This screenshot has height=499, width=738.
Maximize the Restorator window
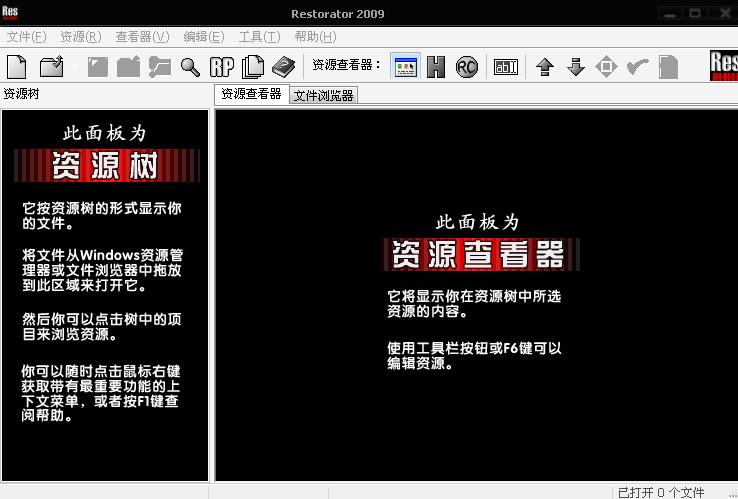click(695, 13)
